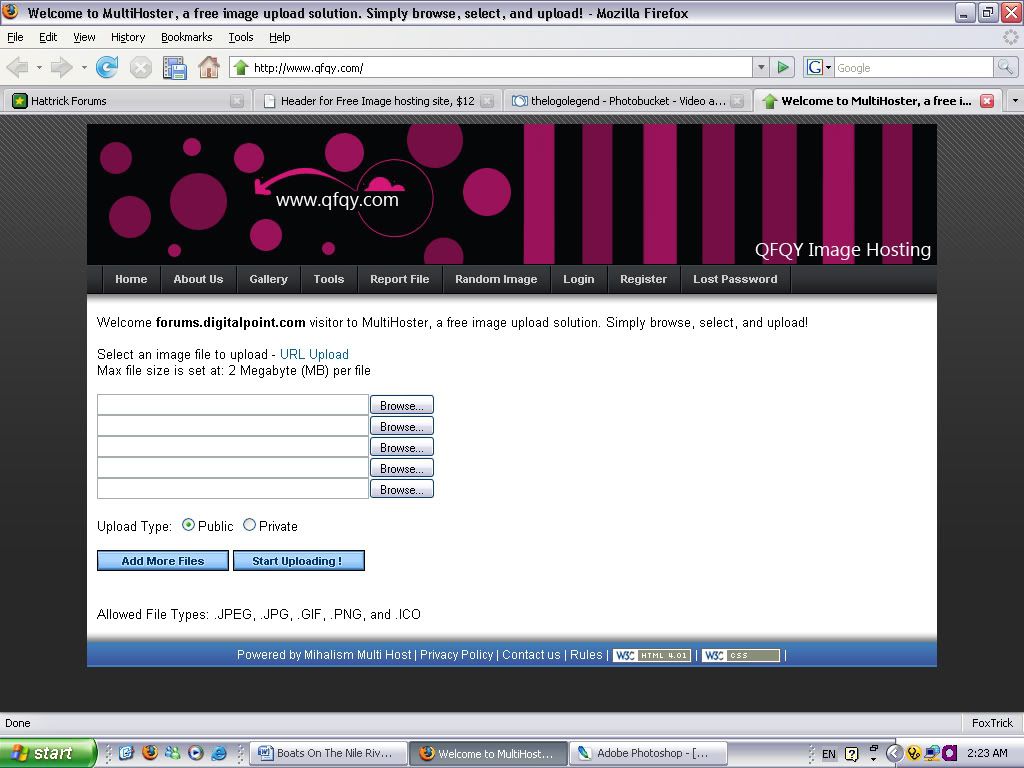Open Windows Media Player quick launch icon

(195, 753)
